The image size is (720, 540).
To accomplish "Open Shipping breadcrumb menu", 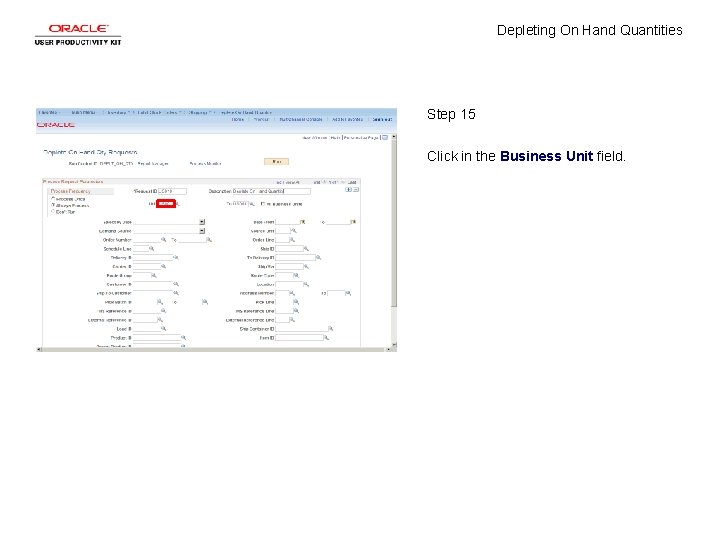I will click(198, 112).
